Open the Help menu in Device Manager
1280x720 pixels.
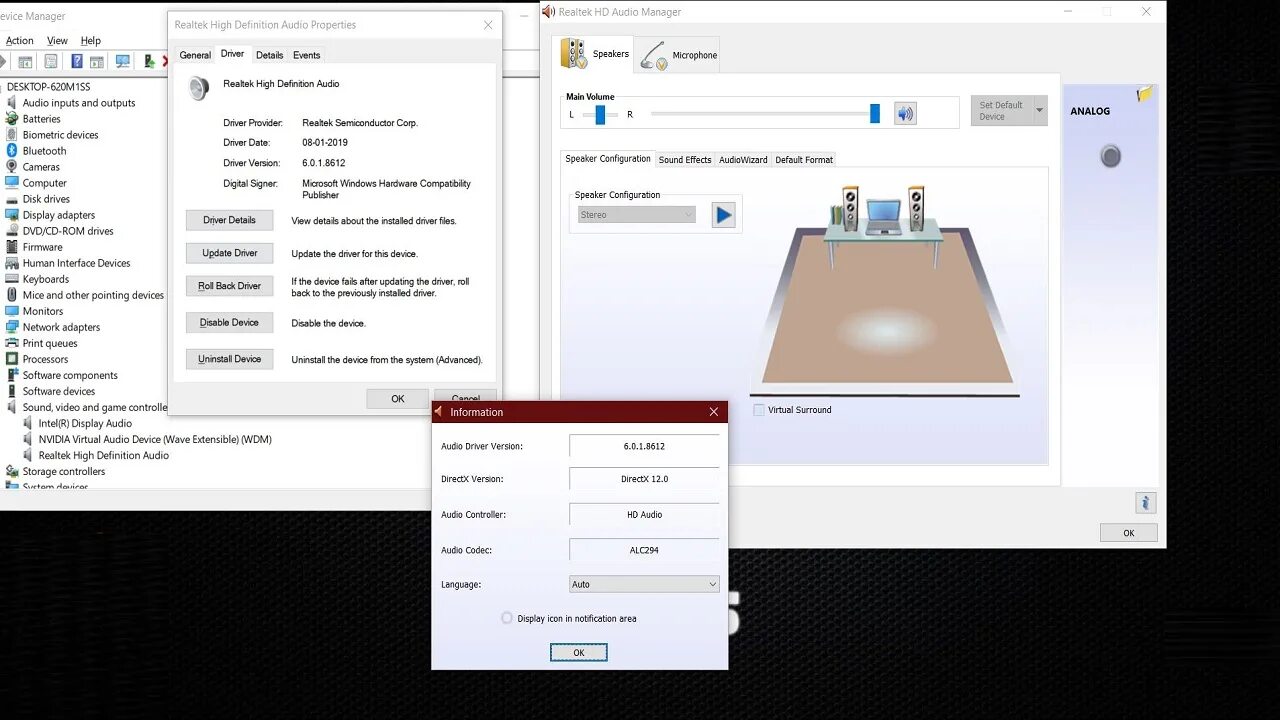point(90,41)
